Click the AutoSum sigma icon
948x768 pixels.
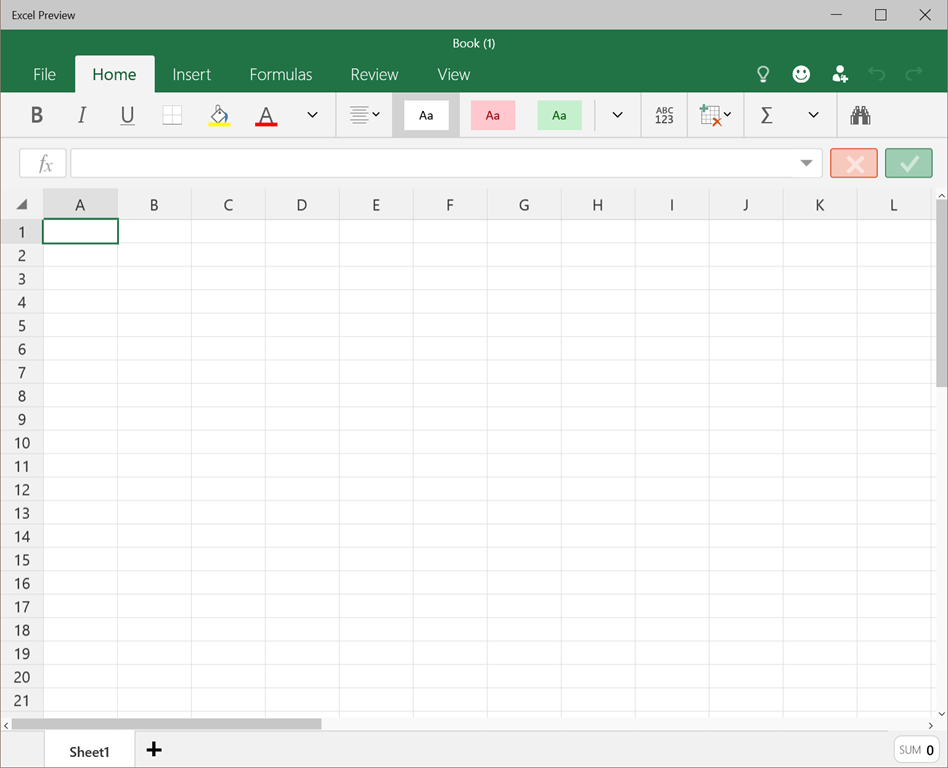[x=766, y=115]
